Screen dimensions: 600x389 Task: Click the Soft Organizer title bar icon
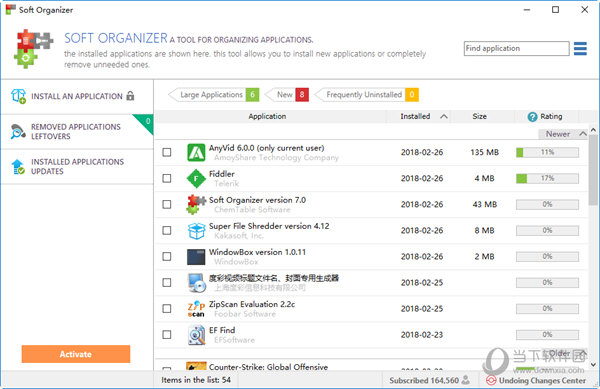coord(10,10)
